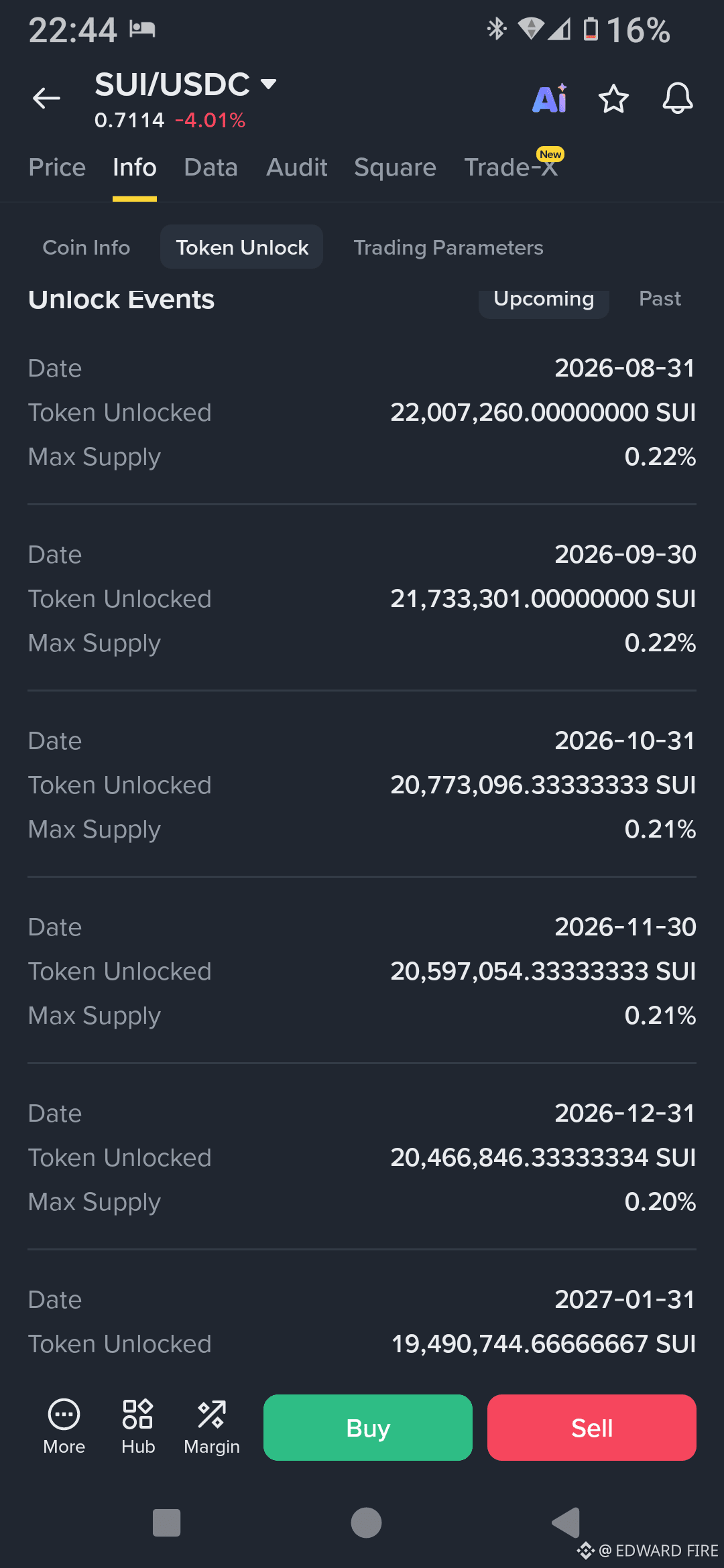Tap the back arrow icon
This screenshot has height=1568, width=724.
point(46,99)
